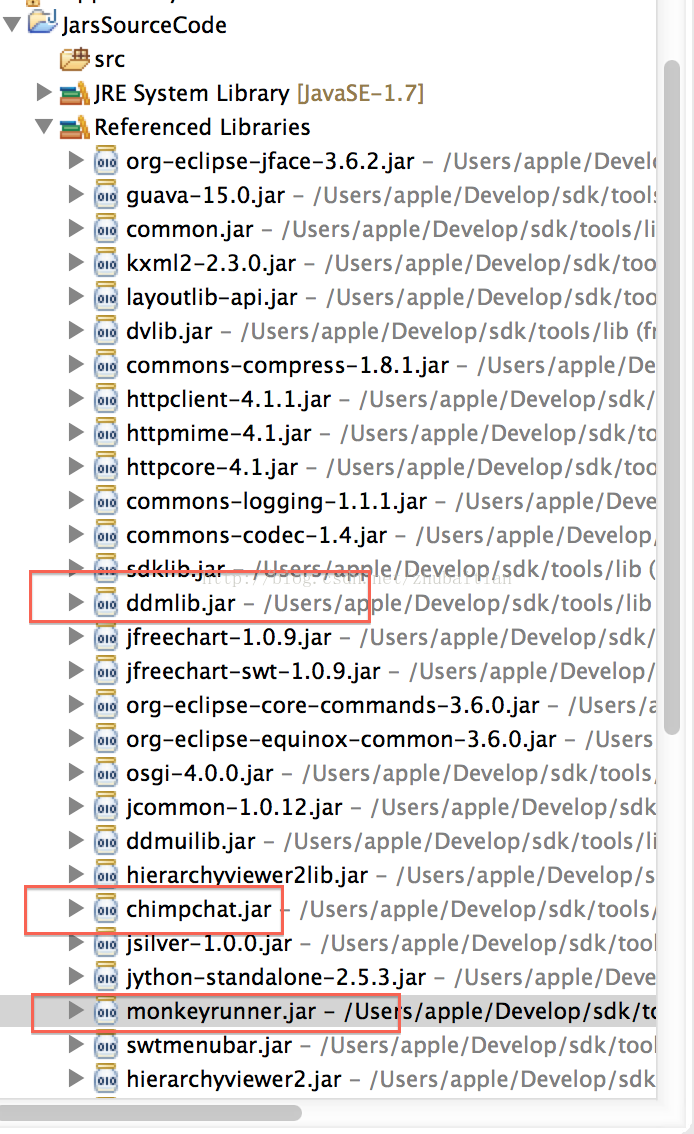This screenshot has width=694, height=1134.
Task: Click jar icon of hierarchyviewer2.jar
Action: point(106,1078)
